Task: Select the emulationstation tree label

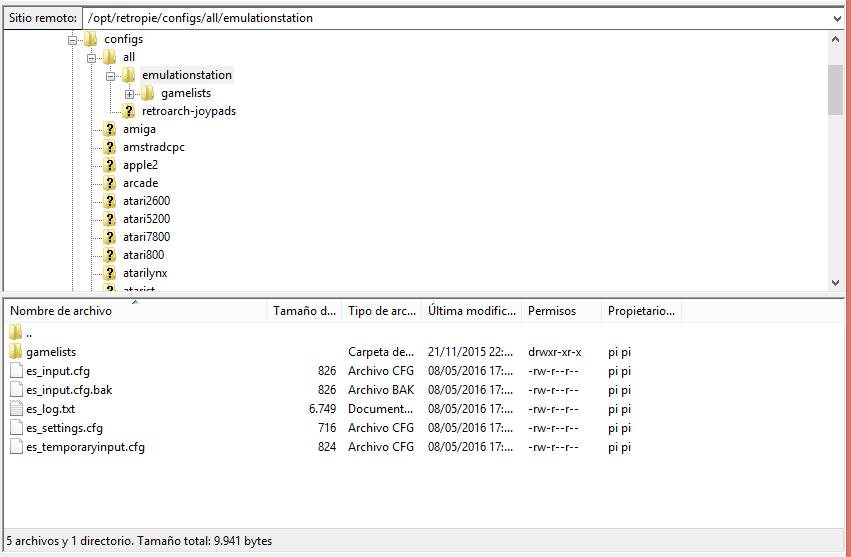Action: pos(187,75)
